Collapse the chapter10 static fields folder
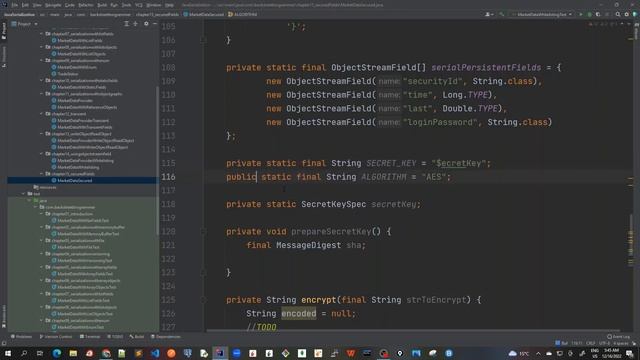 (42, 80)
